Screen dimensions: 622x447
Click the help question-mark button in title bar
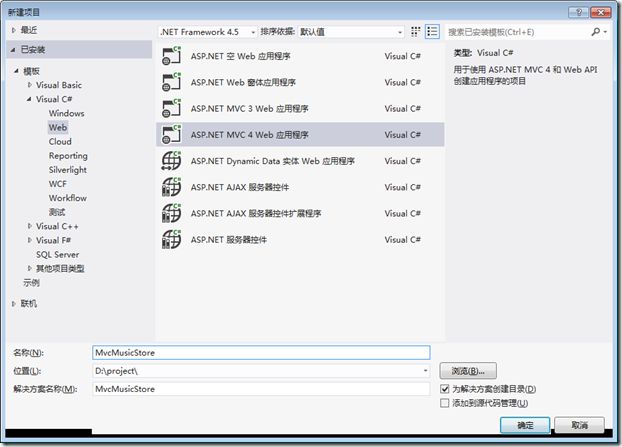pyautogui.click(x=579, y=12)
